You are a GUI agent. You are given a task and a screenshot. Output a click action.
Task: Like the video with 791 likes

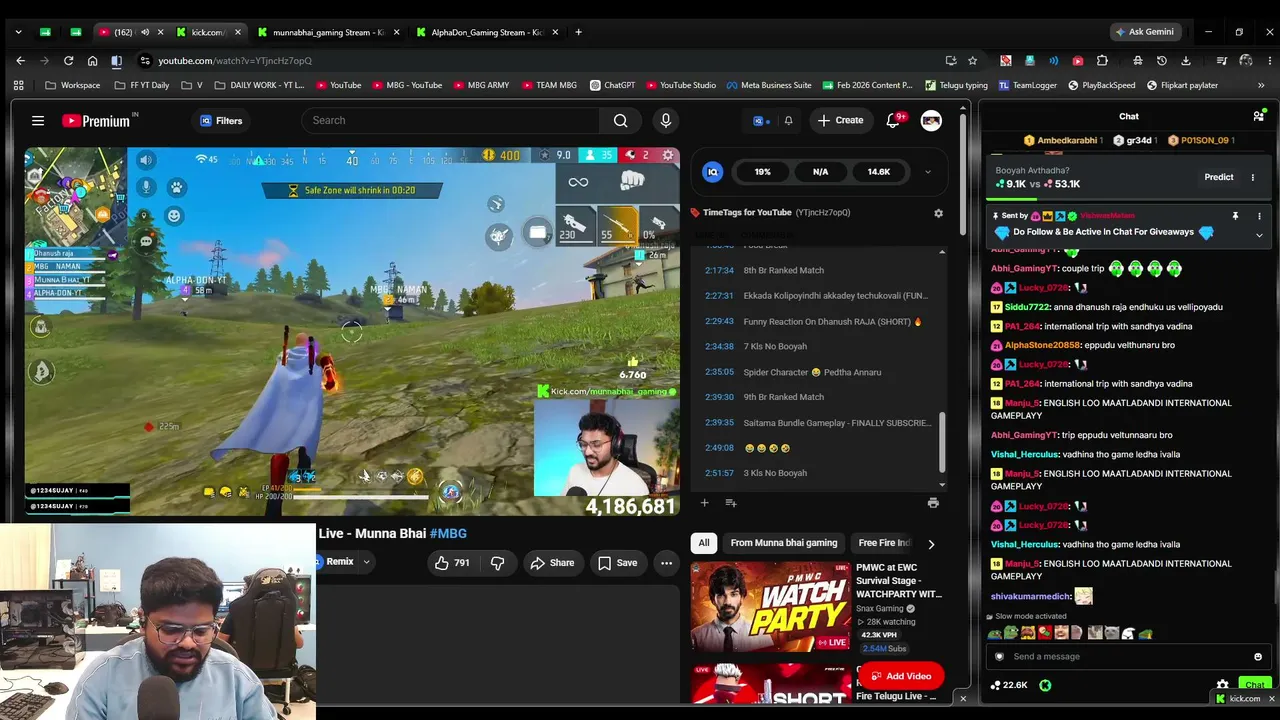(452, 563)
